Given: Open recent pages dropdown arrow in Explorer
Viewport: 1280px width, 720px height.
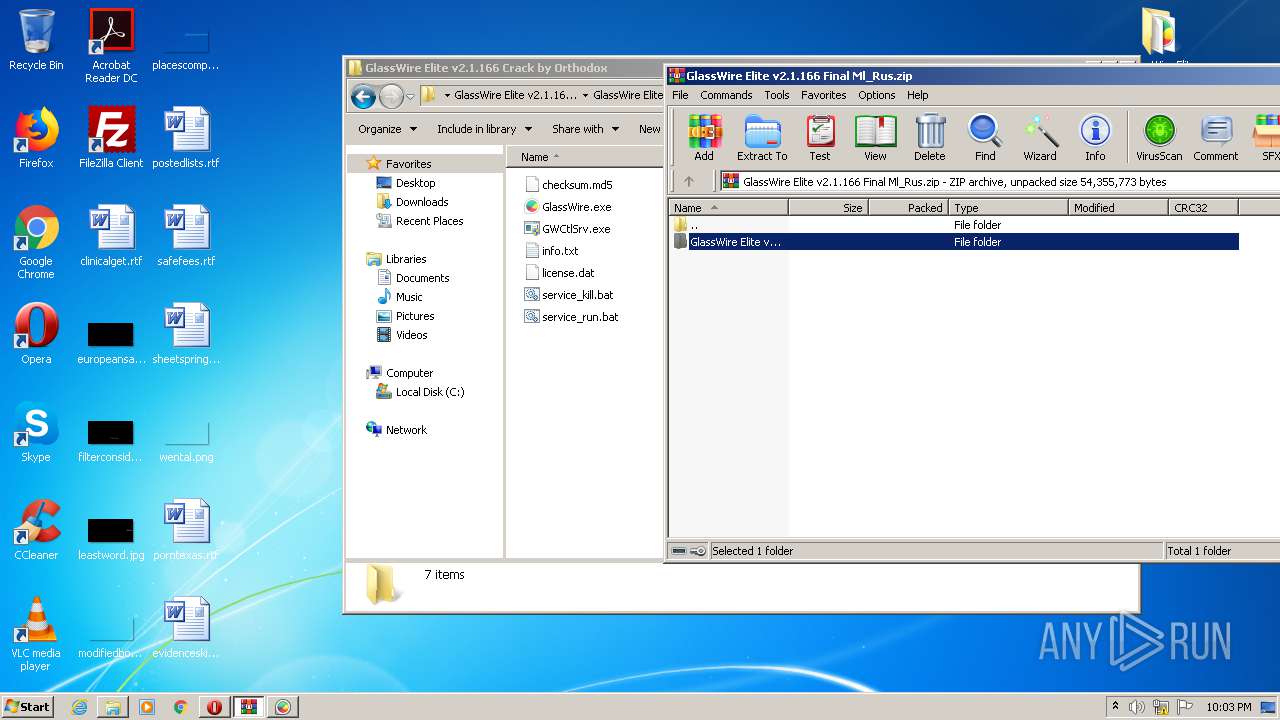Looking at the screenshot, I should point(410,97).
